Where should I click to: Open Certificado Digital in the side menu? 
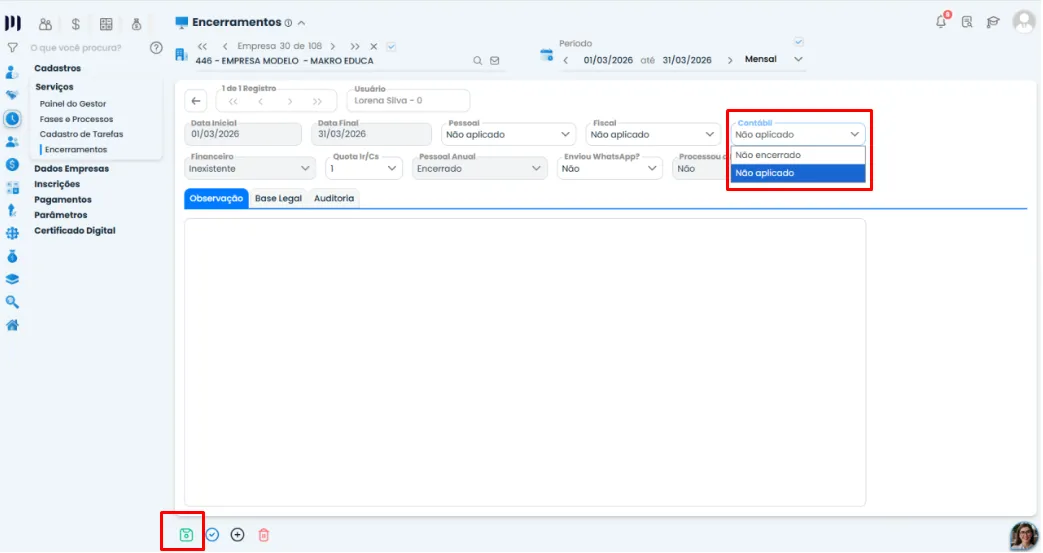pyautogui.click(x=75, y=231)
